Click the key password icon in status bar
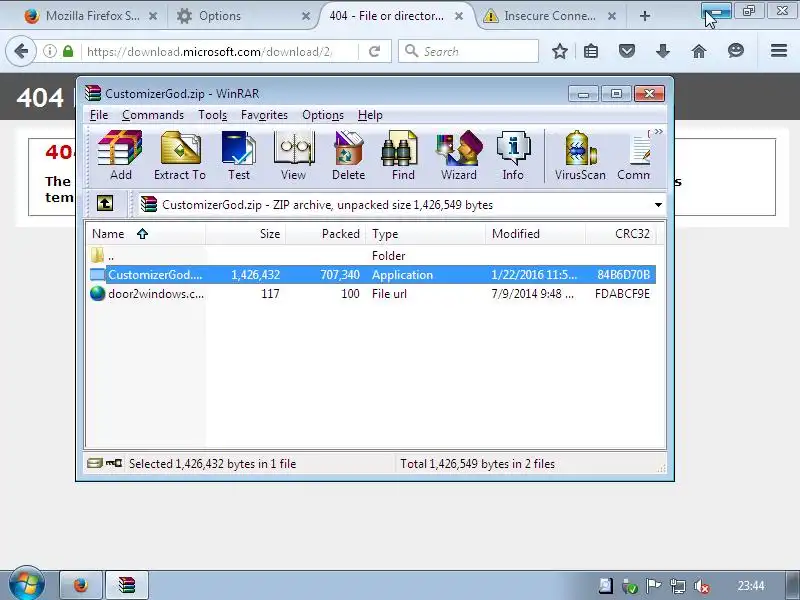 (114, 463)
